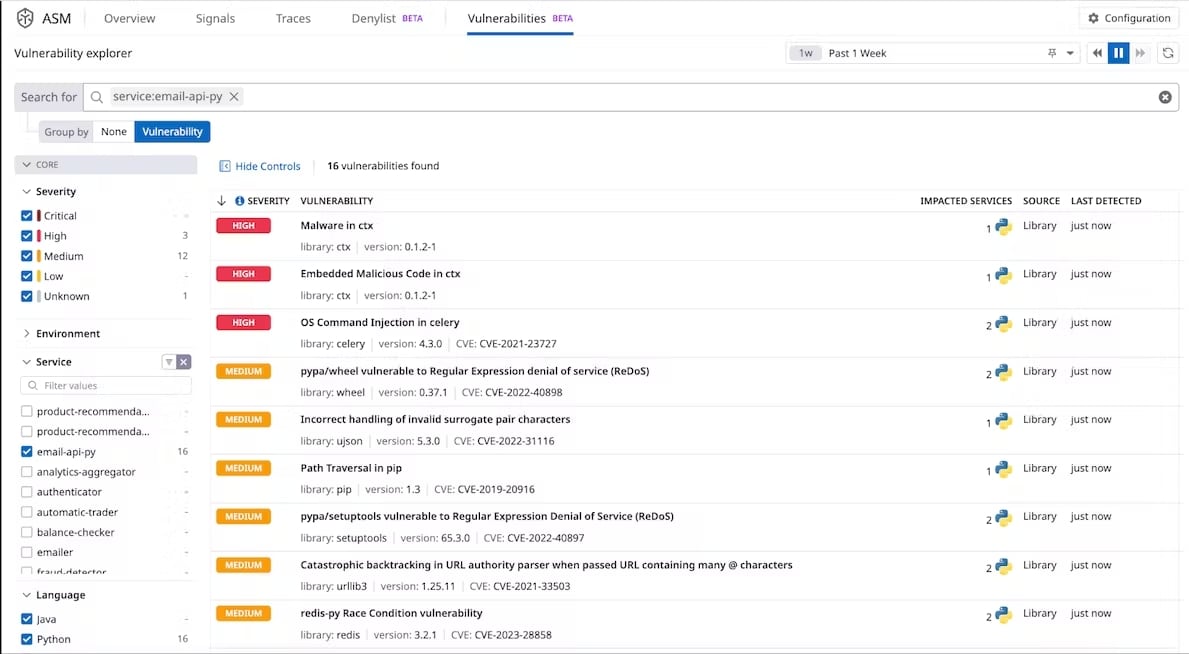Image resolution: width=1189 pixels, height=654 pixels.
Task: Remove the service:email-api-py search tag
Action: [234, 96]
